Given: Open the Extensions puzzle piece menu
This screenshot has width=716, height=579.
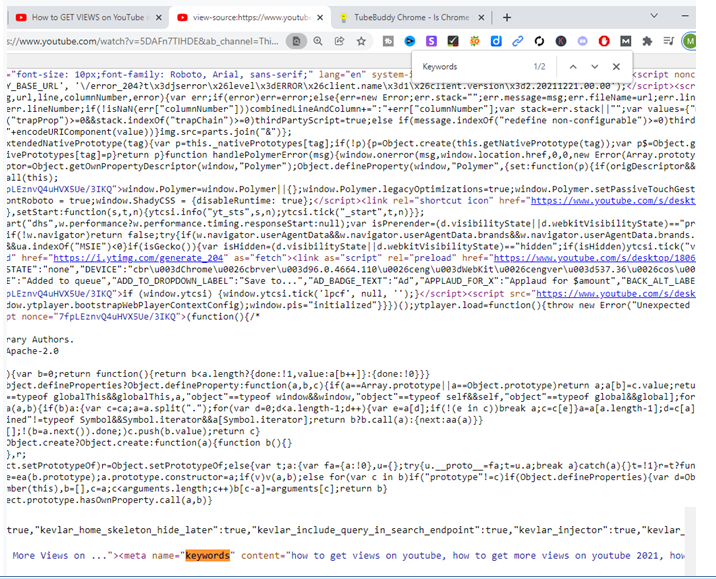Looking at the screenshot, I should pyautogui.click(x=647, y=41).
